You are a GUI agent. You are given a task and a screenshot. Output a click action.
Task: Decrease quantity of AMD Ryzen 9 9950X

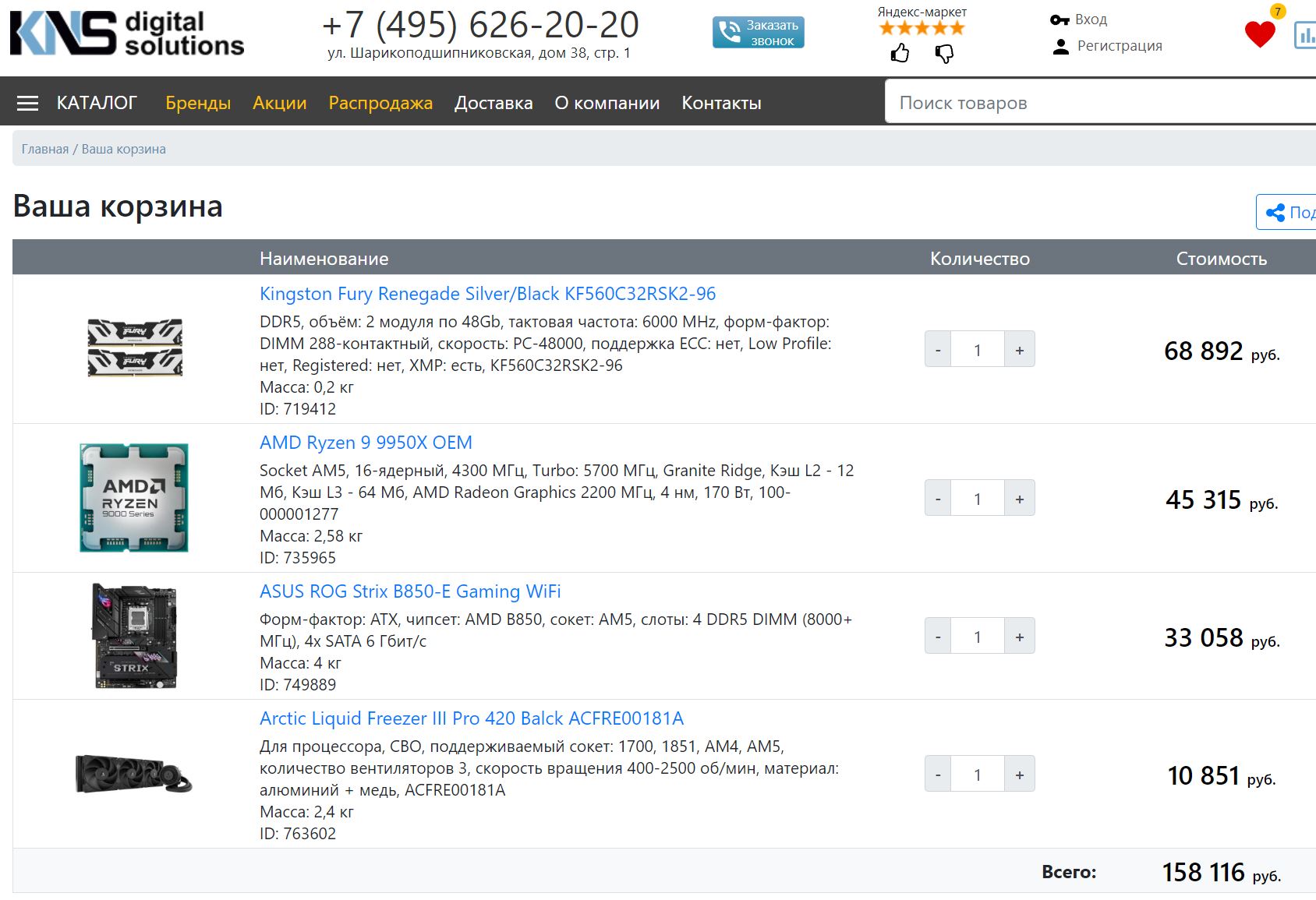click(x=938, y=499)
